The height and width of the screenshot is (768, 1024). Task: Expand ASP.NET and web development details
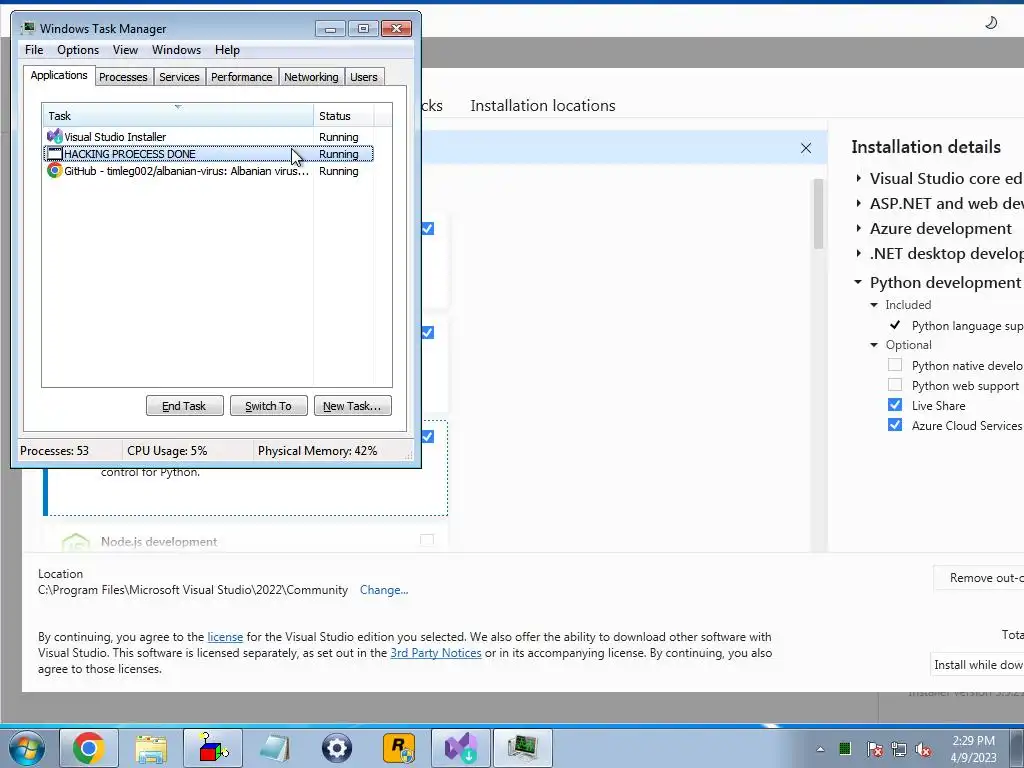tap(859, 203)
